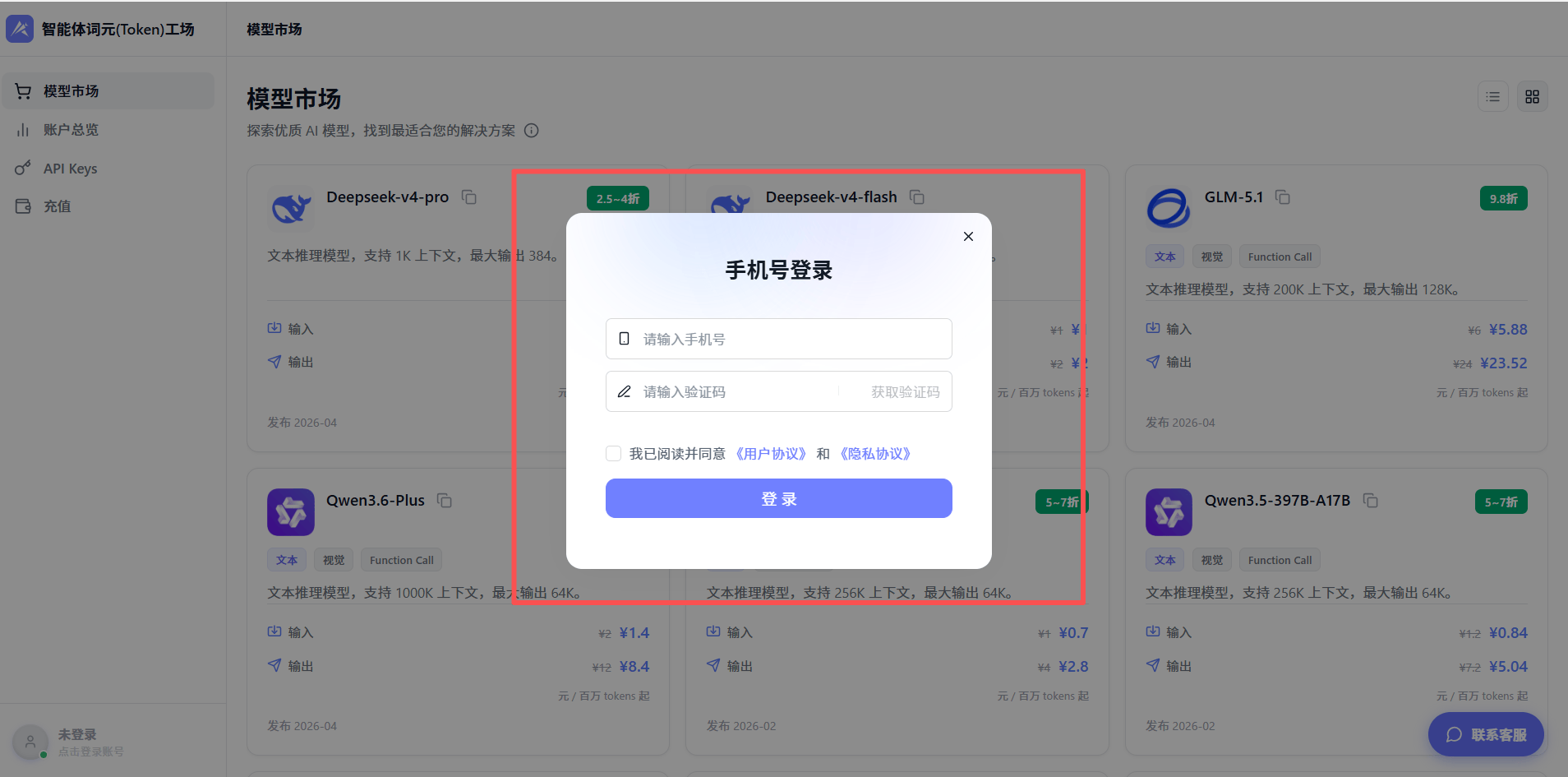Click 未登录 to log in
The width and height of the screenshot is (1568, 777).
pos(77,734)
